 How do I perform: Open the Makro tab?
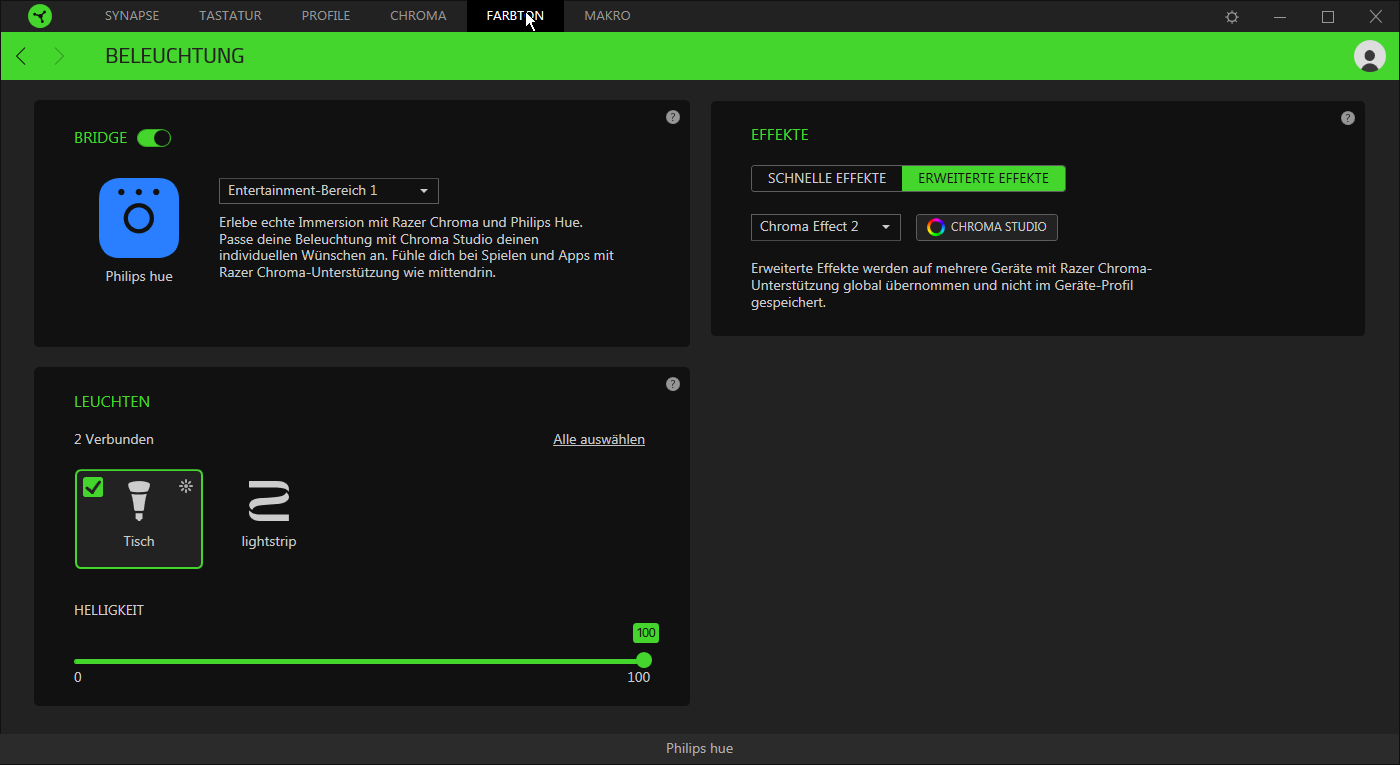pos(607,16)
